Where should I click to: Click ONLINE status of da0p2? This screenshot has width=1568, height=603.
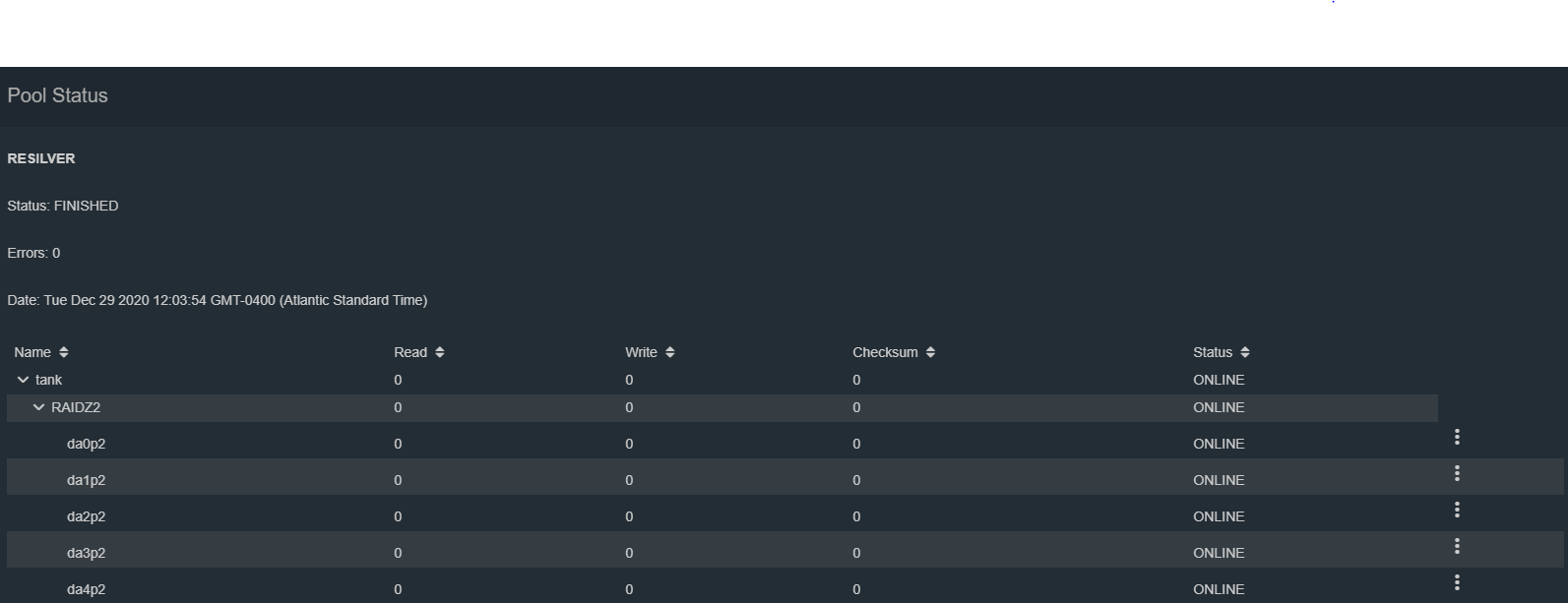[1219, 444]
